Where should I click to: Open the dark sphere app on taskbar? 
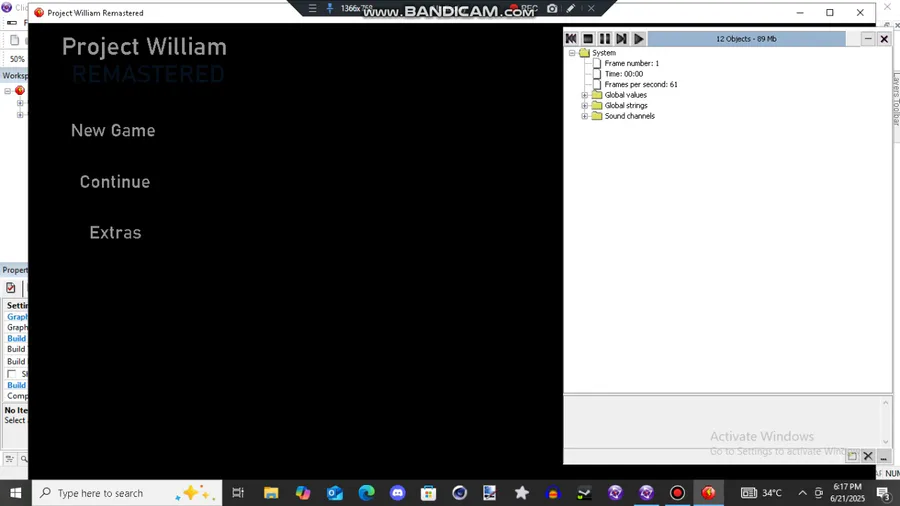point(459,493)
